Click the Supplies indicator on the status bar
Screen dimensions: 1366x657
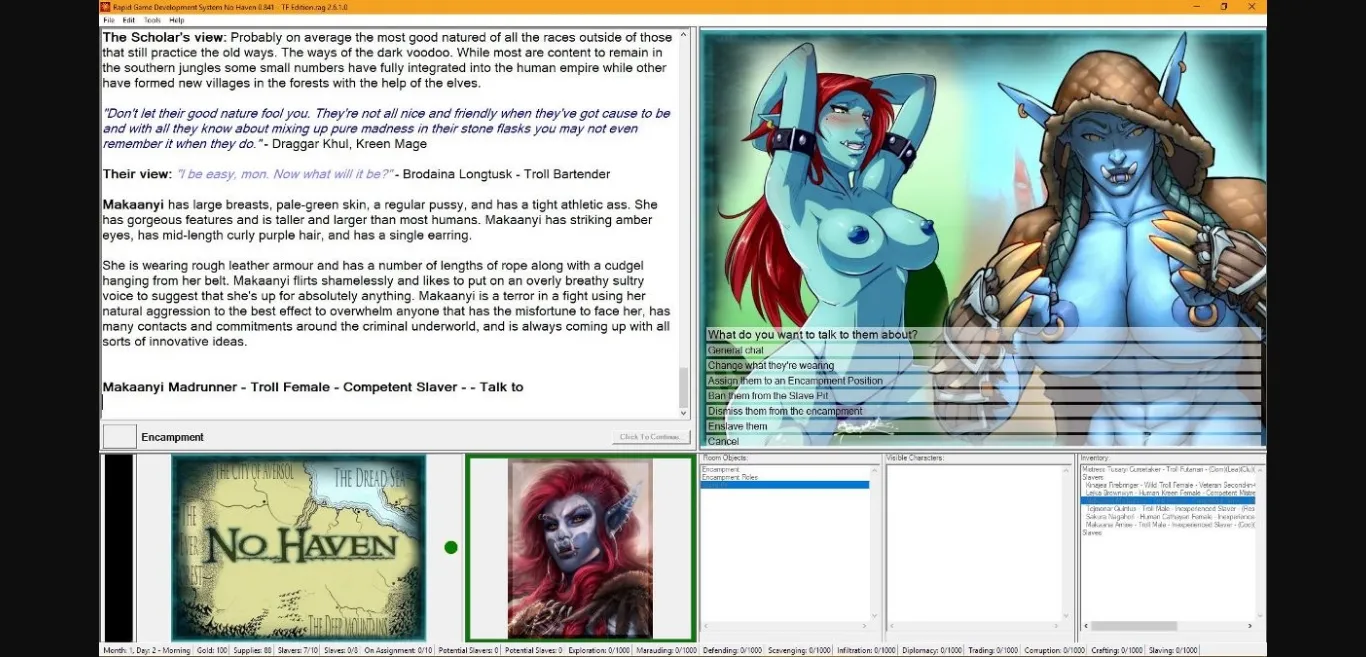click(x=253, y=649)
